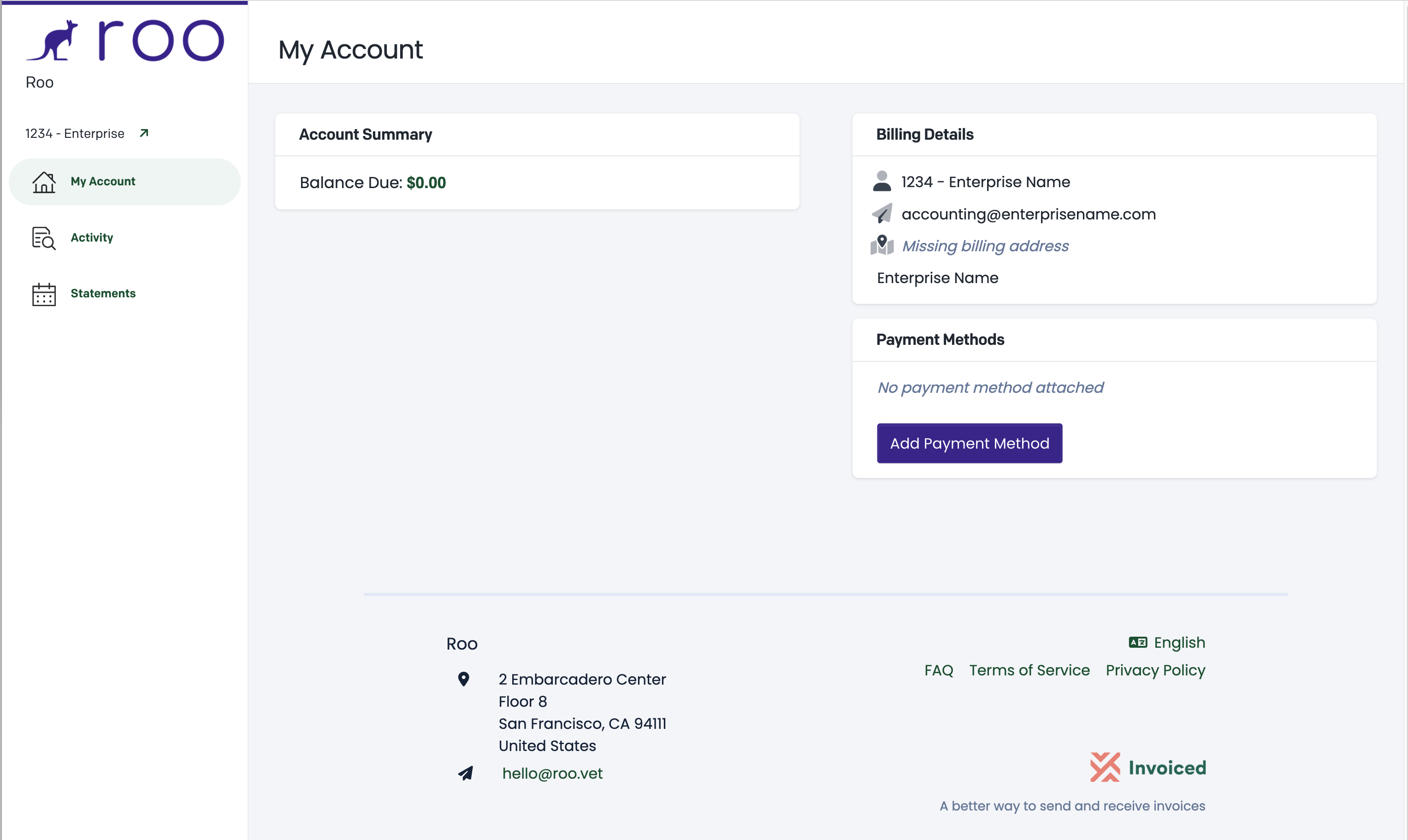Viewport: 1408px width, 840px height.
Task: Click the No payment method attached text
Action: pos(990,387)
